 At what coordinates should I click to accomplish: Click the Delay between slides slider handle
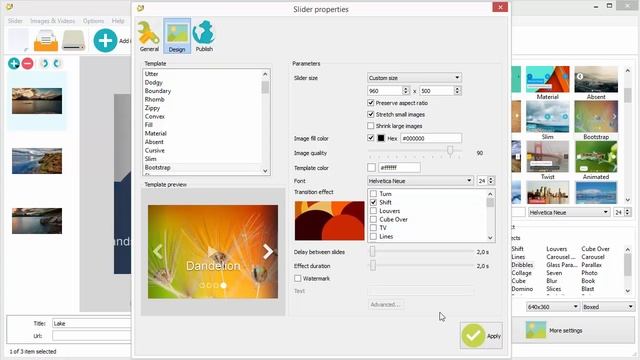372,251
